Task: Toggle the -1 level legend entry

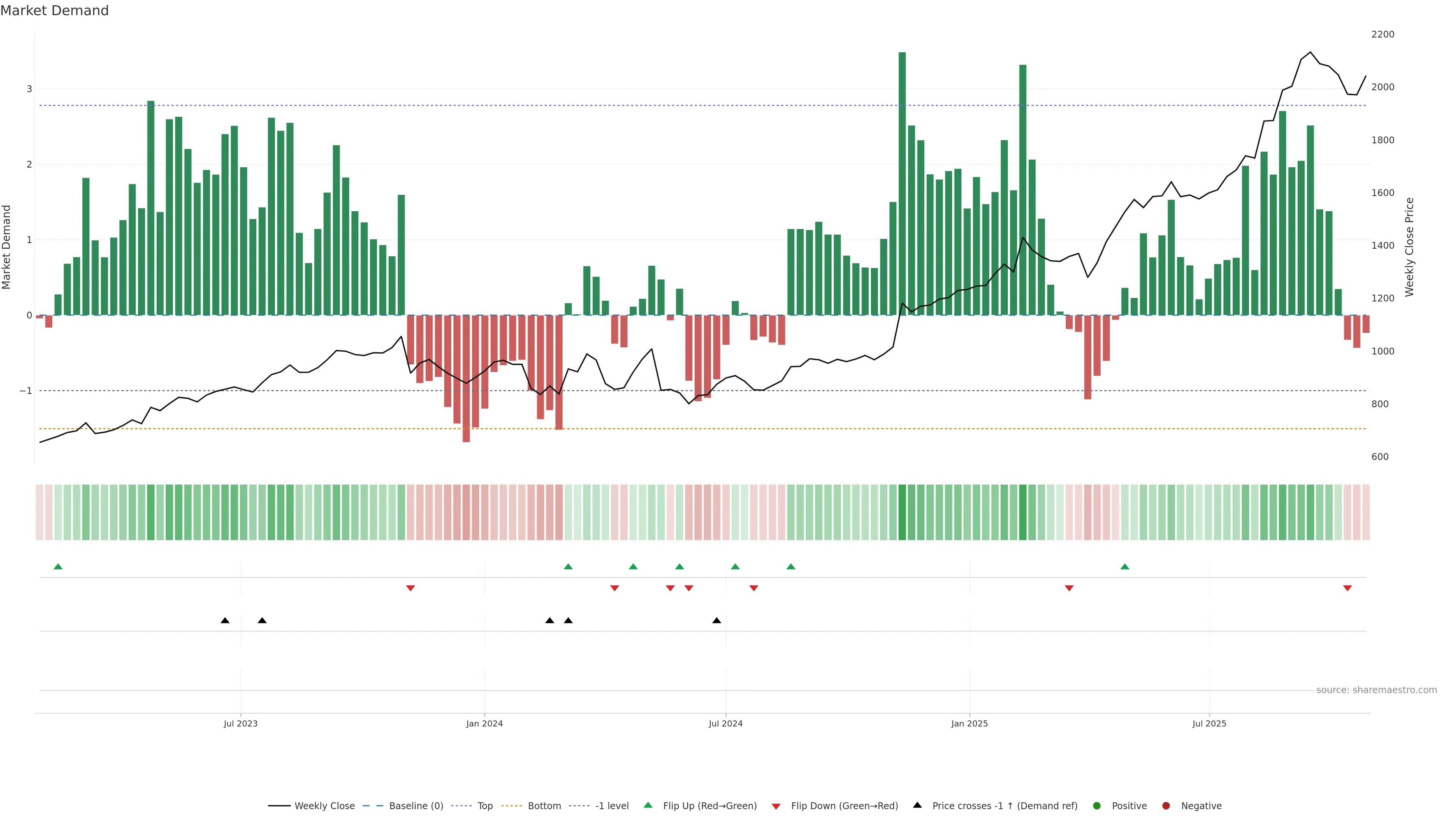Action: 612,805
